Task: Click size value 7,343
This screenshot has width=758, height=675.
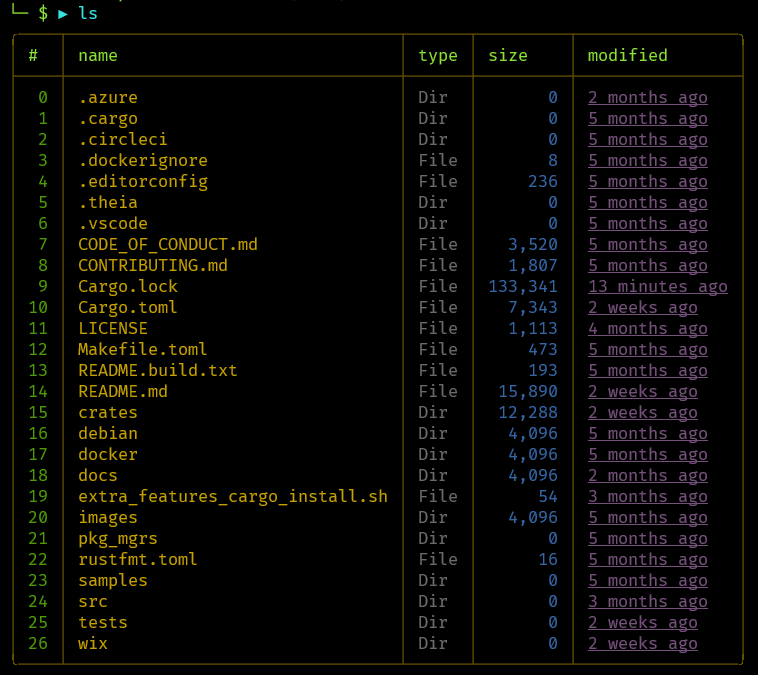Action: [x=533, y=308]
